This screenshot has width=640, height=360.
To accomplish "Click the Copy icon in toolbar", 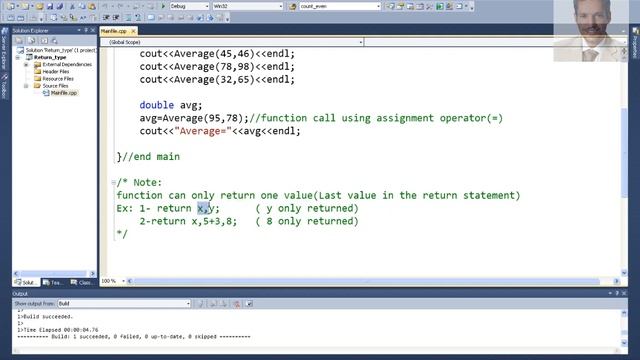I will click(x=82, y=6).
